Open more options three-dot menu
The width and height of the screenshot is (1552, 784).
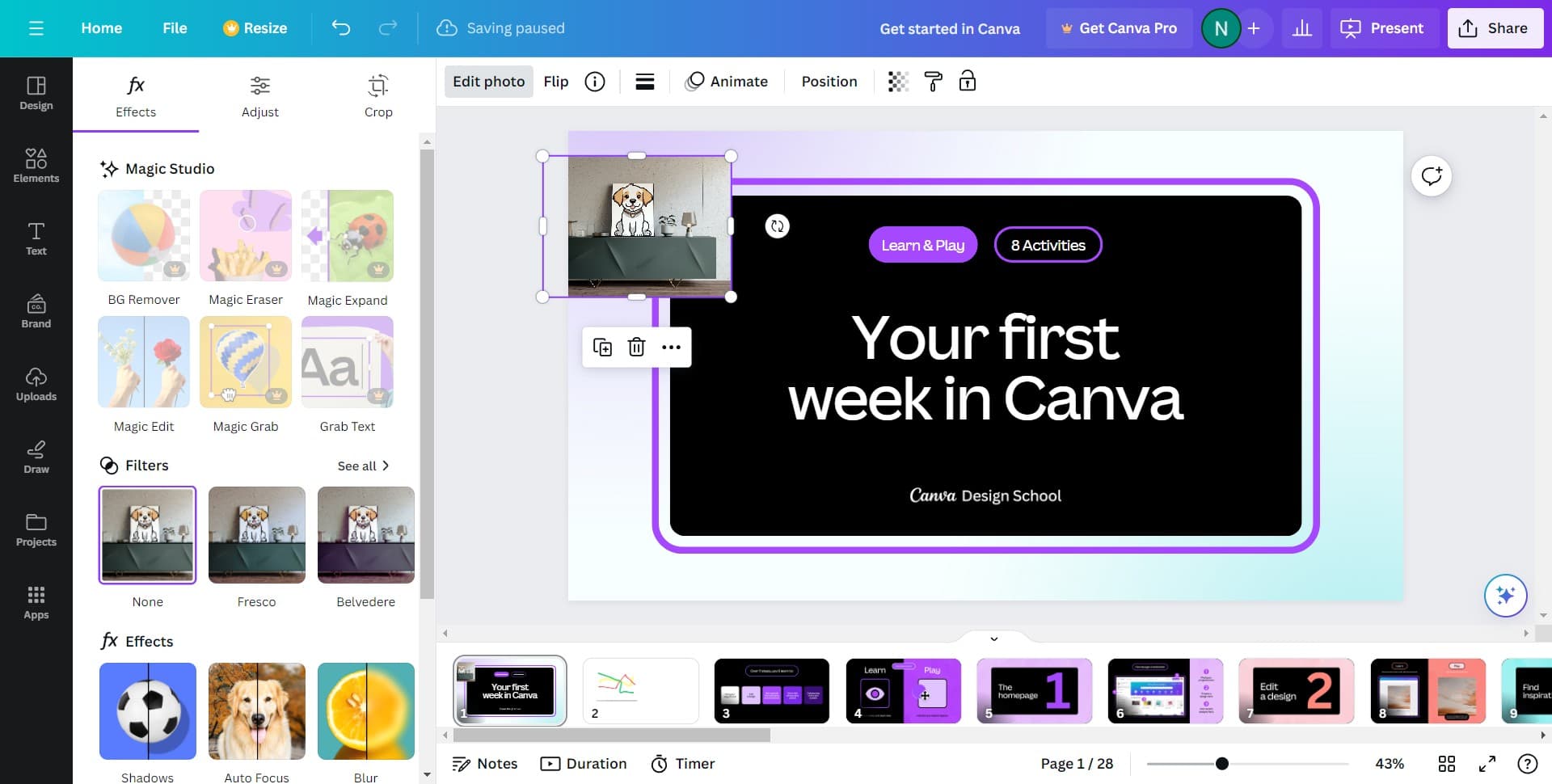click(x=671, y=348)
